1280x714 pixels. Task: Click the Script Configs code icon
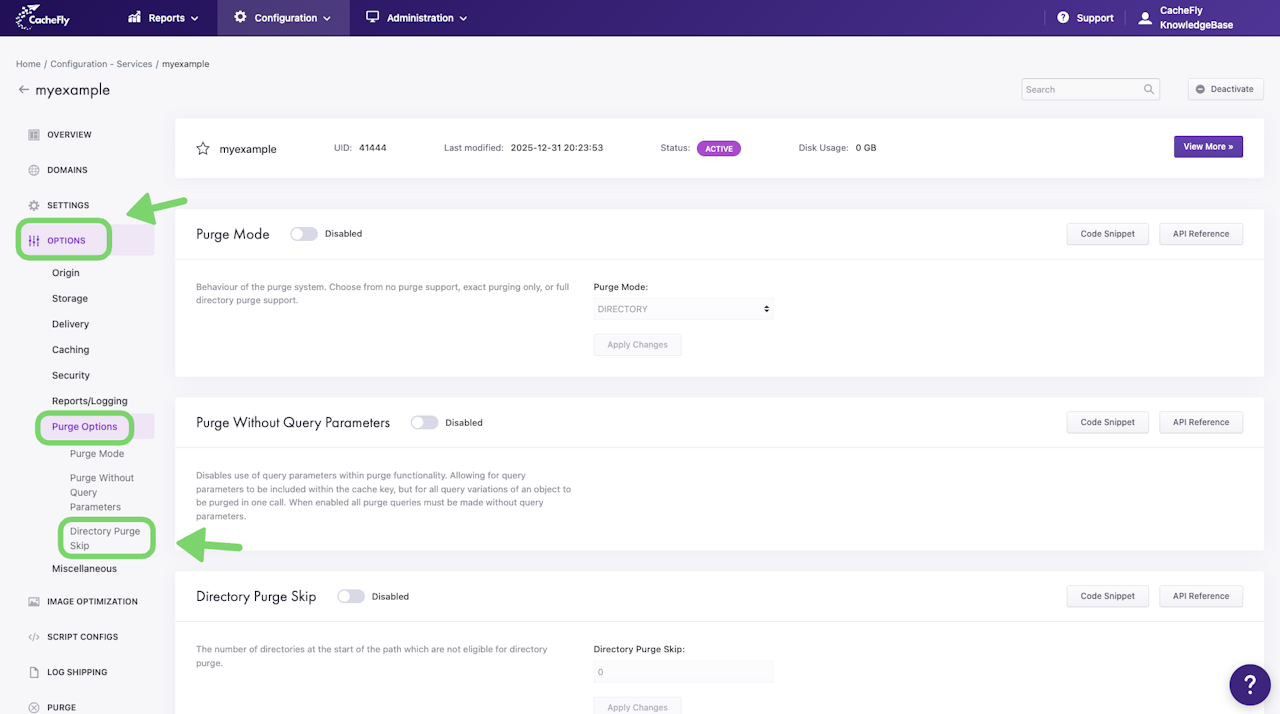[34, 637]
